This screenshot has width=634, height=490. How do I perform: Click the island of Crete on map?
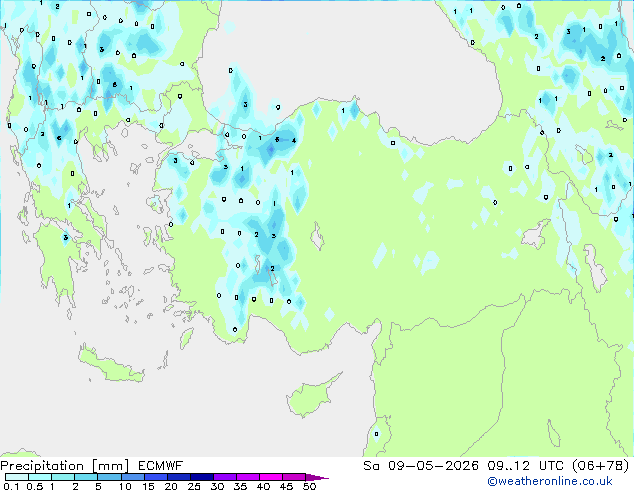pos(111,365)
